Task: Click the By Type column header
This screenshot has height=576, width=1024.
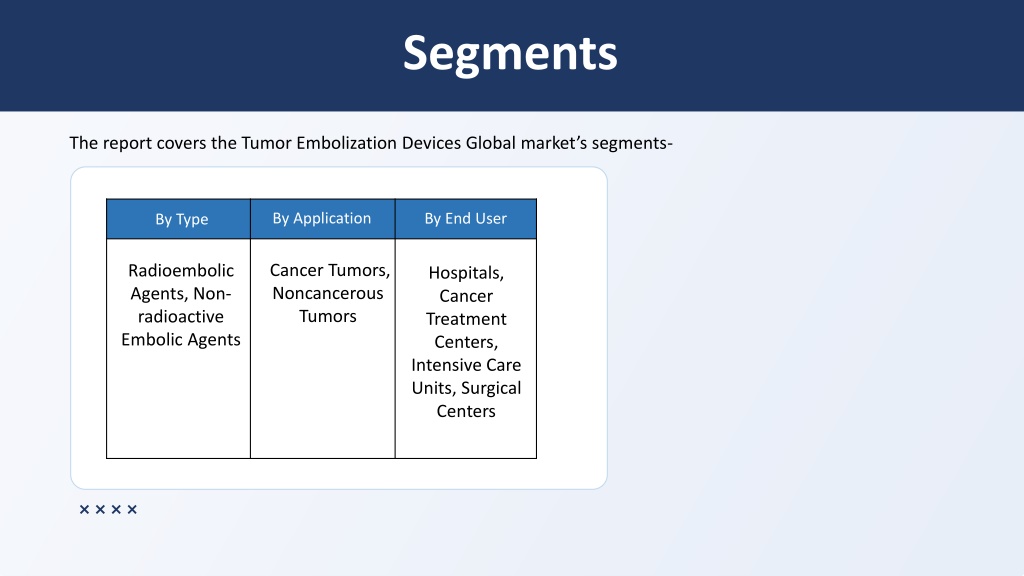Action: click(178, 219)
